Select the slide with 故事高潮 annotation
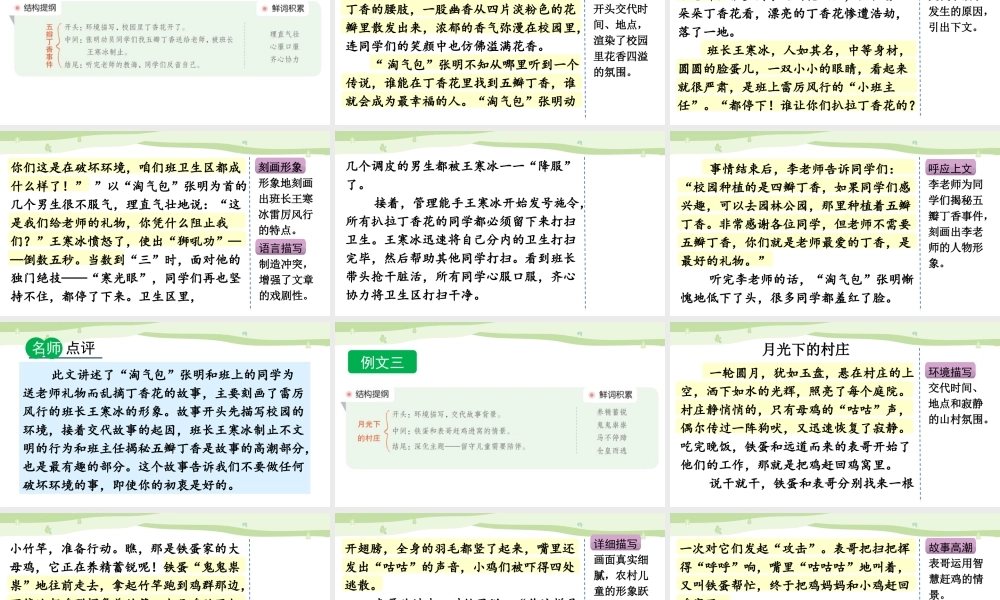This screenshot has width=1000, height=600. pos(835,557)
